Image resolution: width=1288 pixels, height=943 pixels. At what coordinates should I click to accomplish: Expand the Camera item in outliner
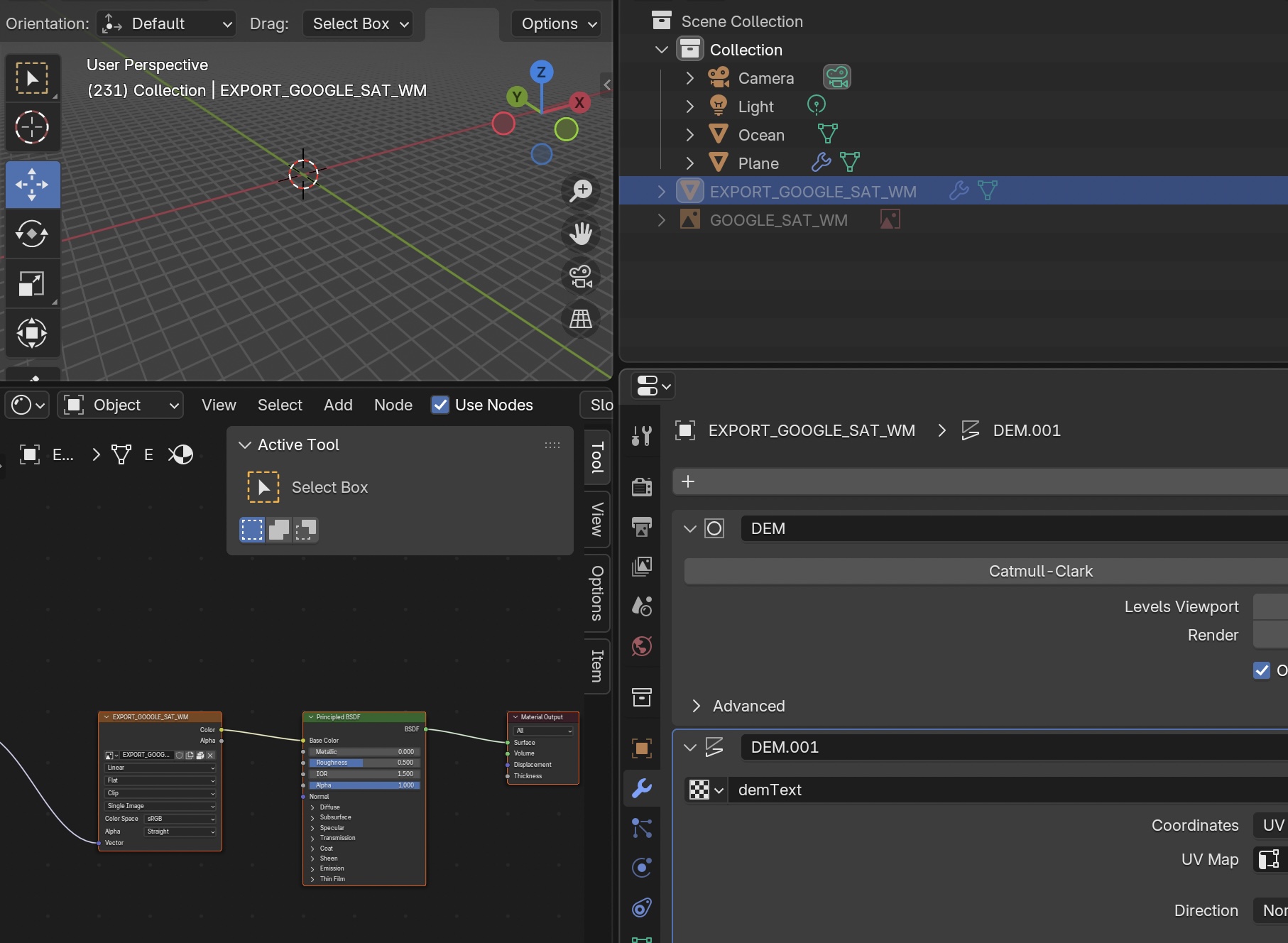click(x=689, y=78)
